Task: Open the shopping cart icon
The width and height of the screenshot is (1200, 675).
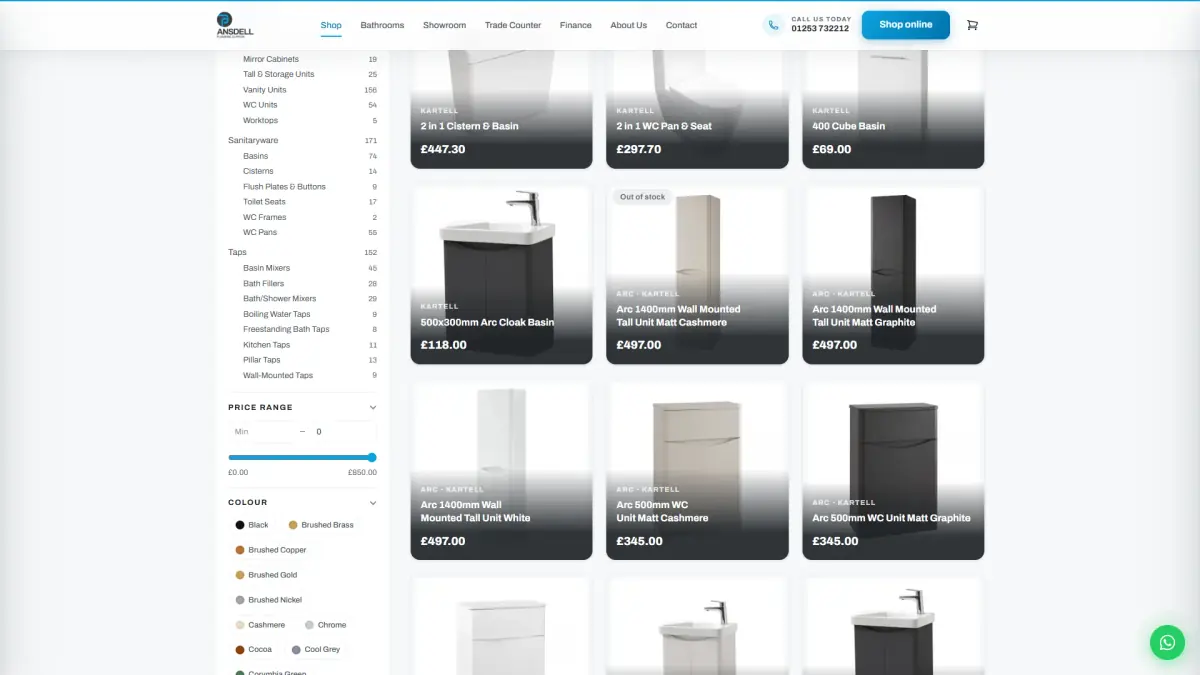Action: tap(972, 25)
